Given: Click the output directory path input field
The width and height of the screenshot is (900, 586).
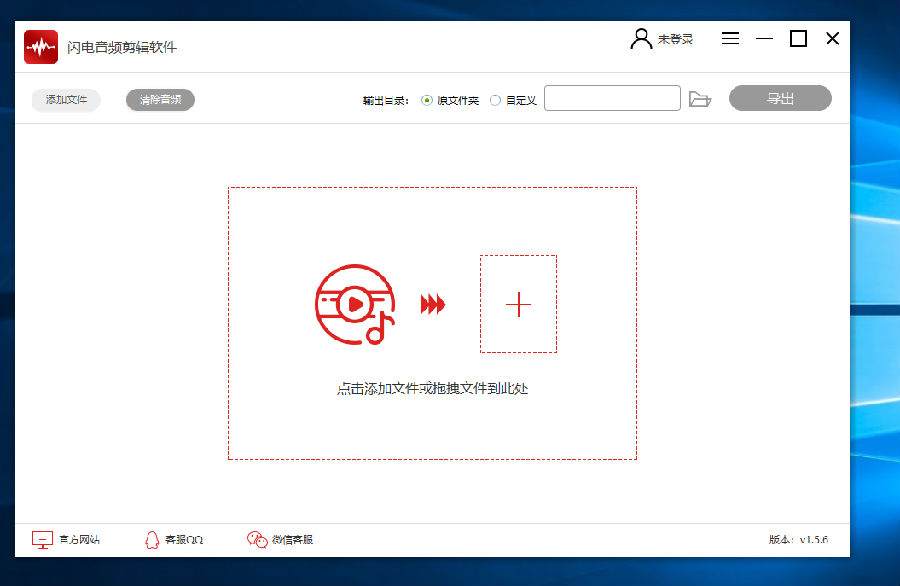Looking at the screenshot, I should tap(611, 98).
